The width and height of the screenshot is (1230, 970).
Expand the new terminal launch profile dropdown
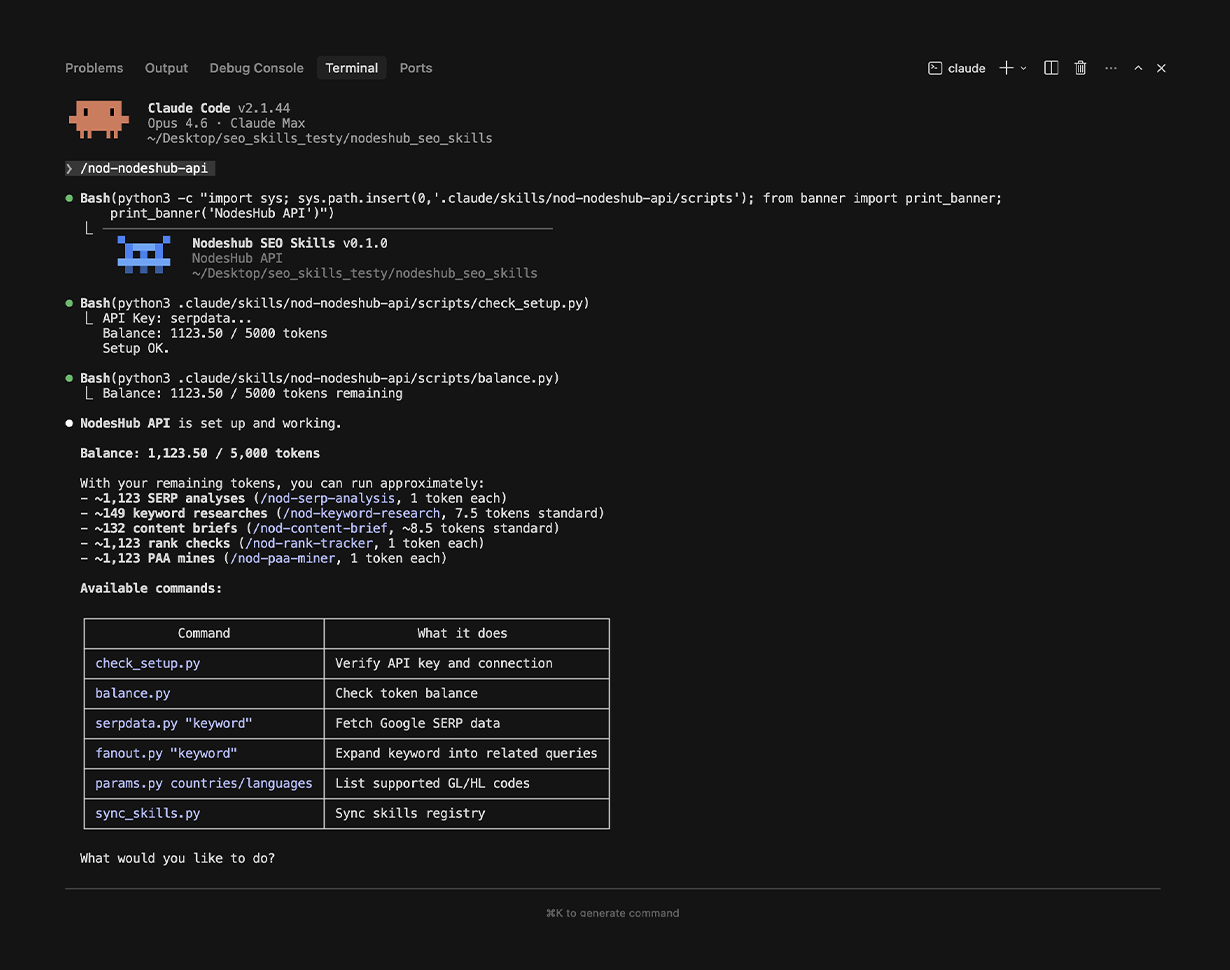tap(1023, 68)
